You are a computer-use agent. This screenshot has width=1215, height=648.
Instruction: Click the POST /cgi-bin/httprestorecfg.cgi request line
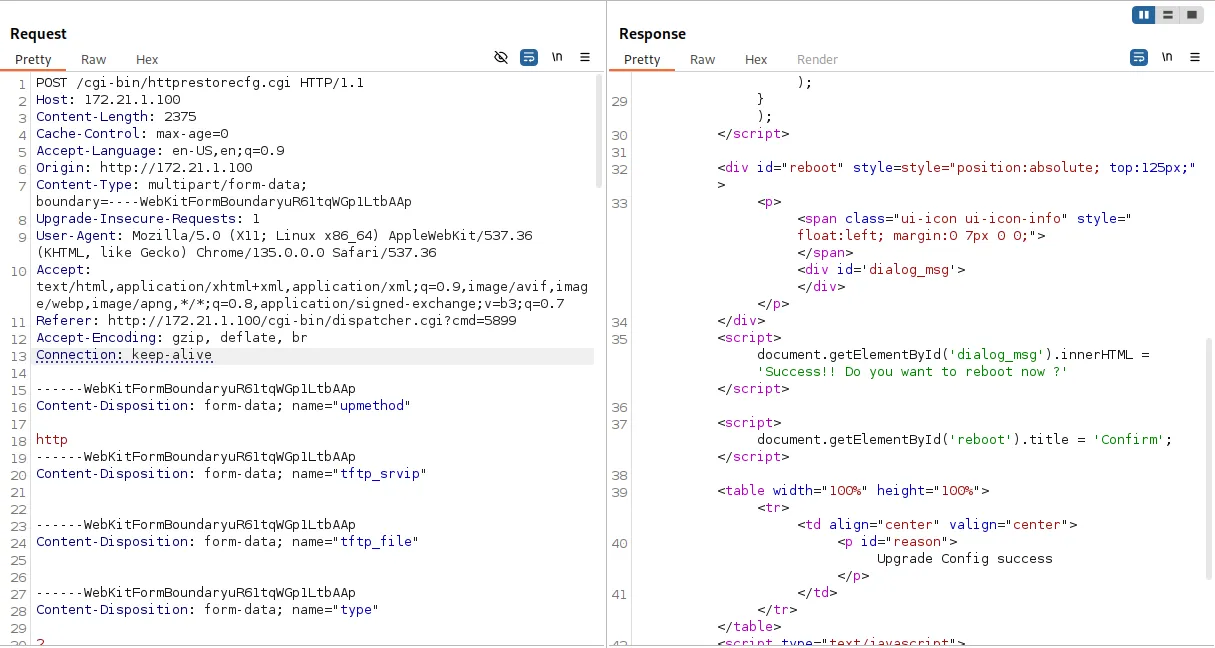point(200,83)
